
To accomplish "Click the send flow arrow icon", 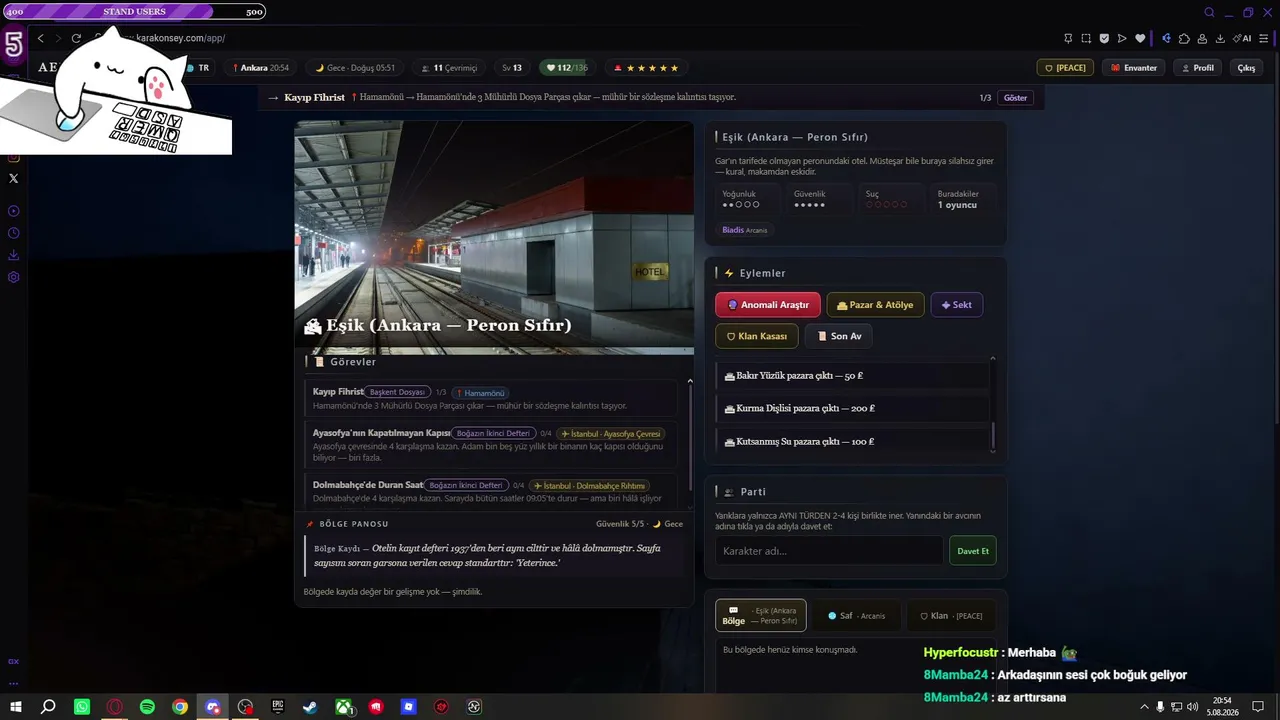I will pos(1122,38).
